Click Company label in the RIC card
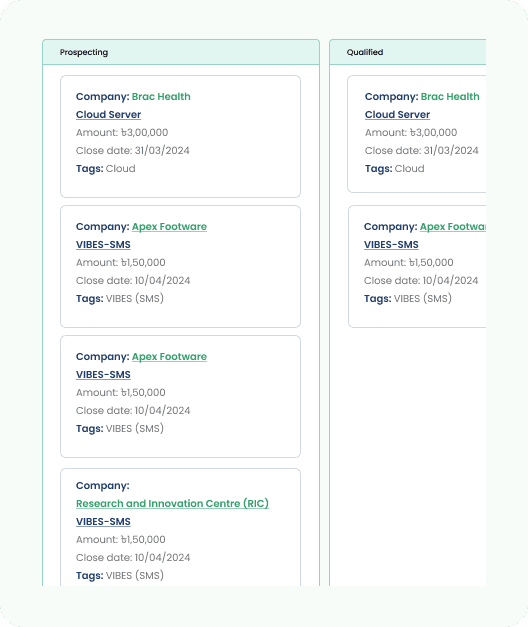 coord(103,485)
